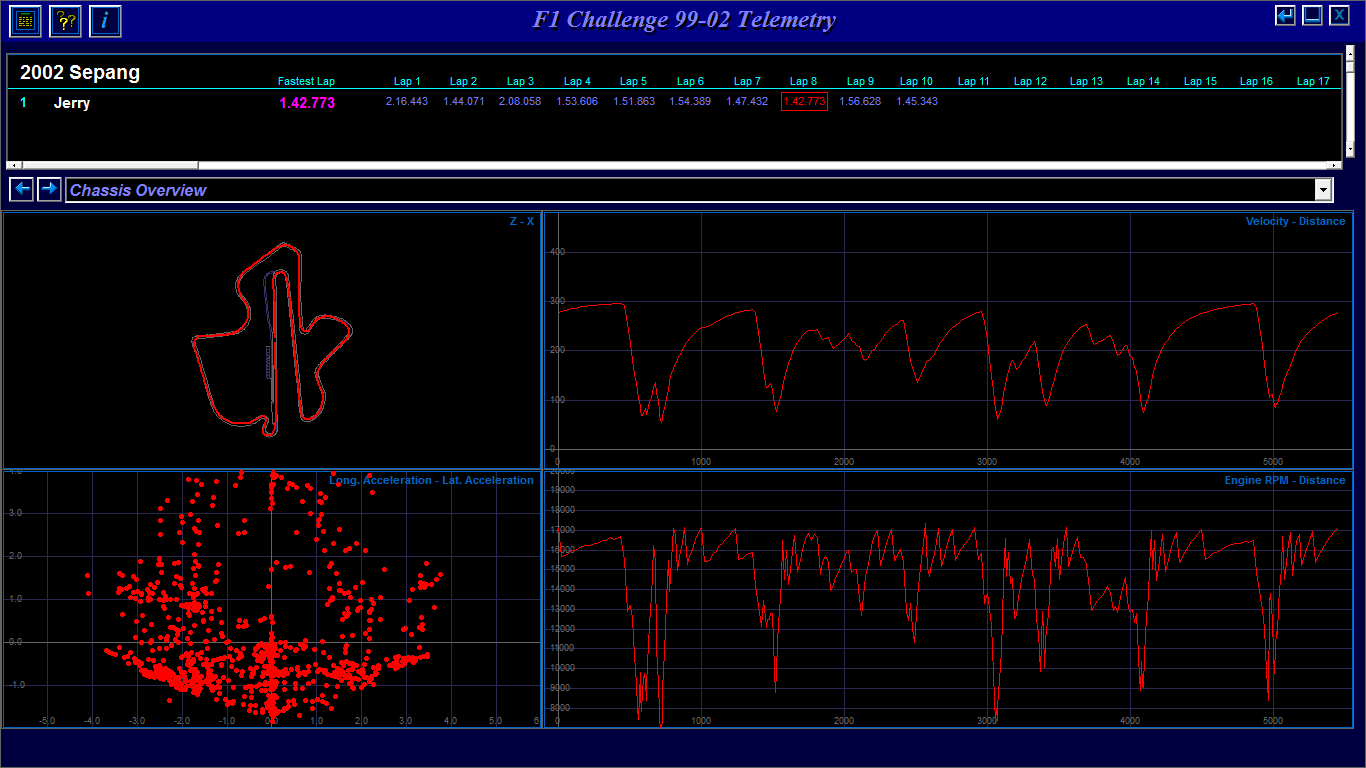This screenshot has width=1366, height=768.
Task: Click the lap list vertical scrollbar up arrow
Action: tap(1350, 51)
